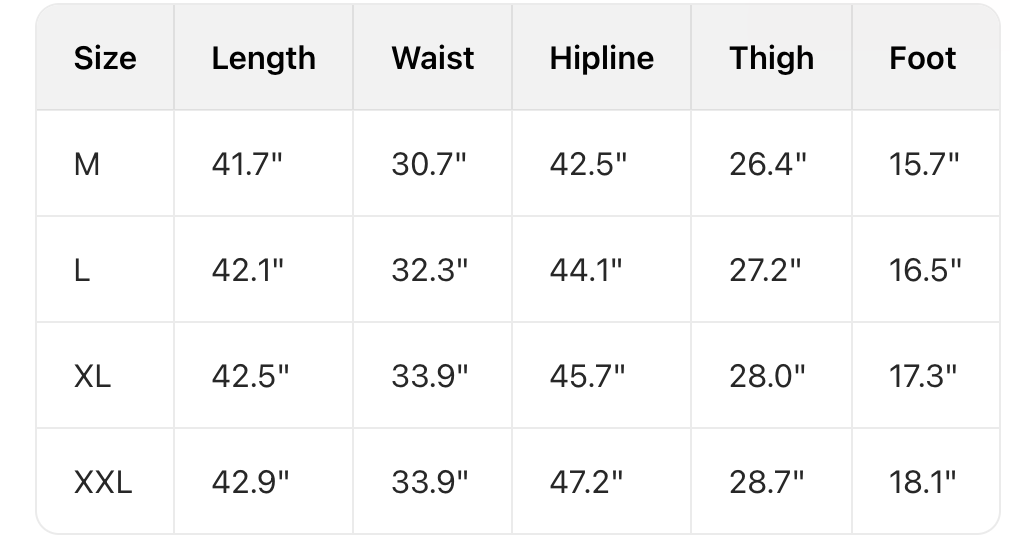Click the L size row label
Screen dimensions: 1010x540
point(82,270)
